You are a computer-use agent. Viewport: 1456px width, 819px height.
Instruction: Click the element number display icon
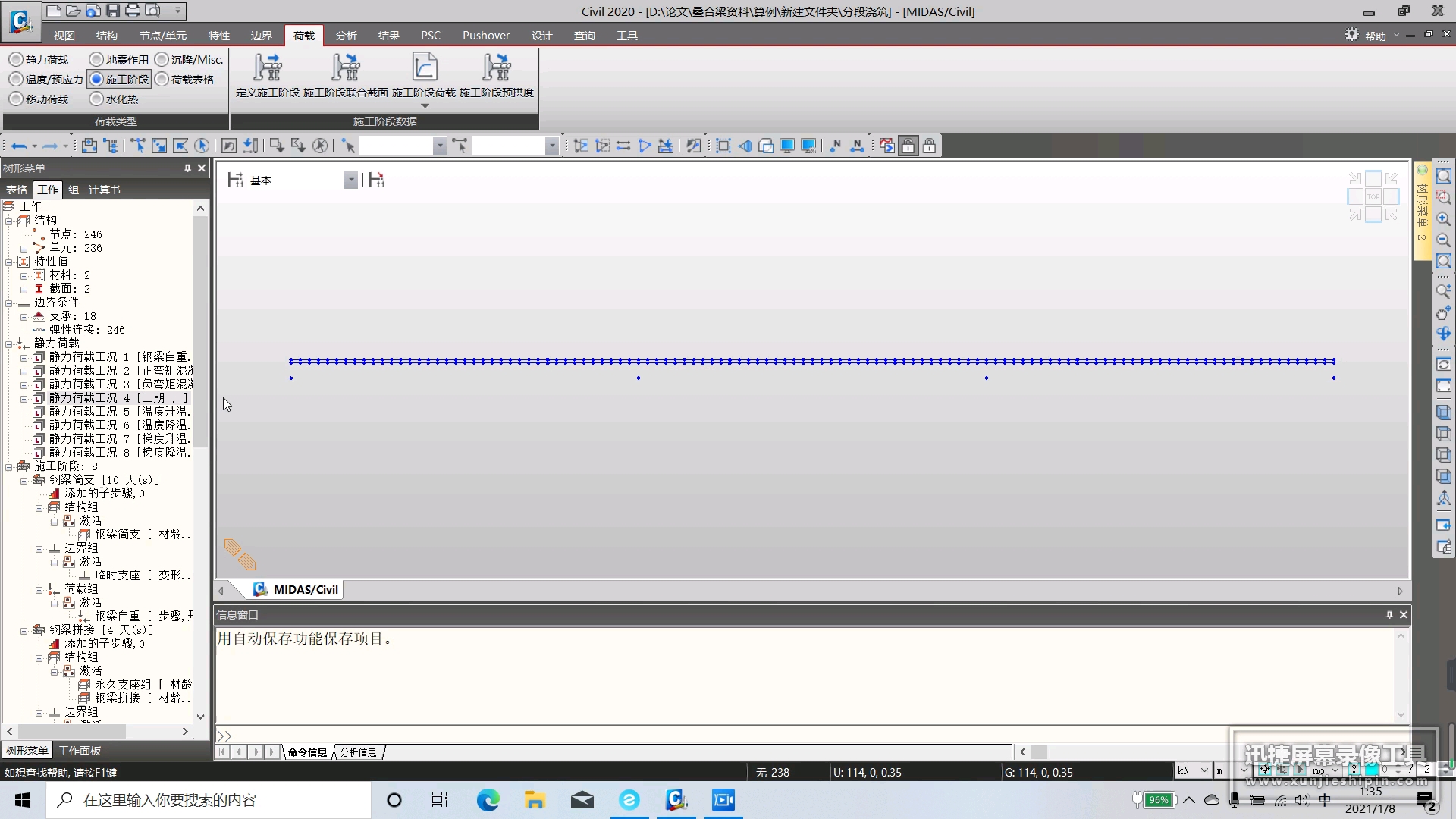pos(857,146)
